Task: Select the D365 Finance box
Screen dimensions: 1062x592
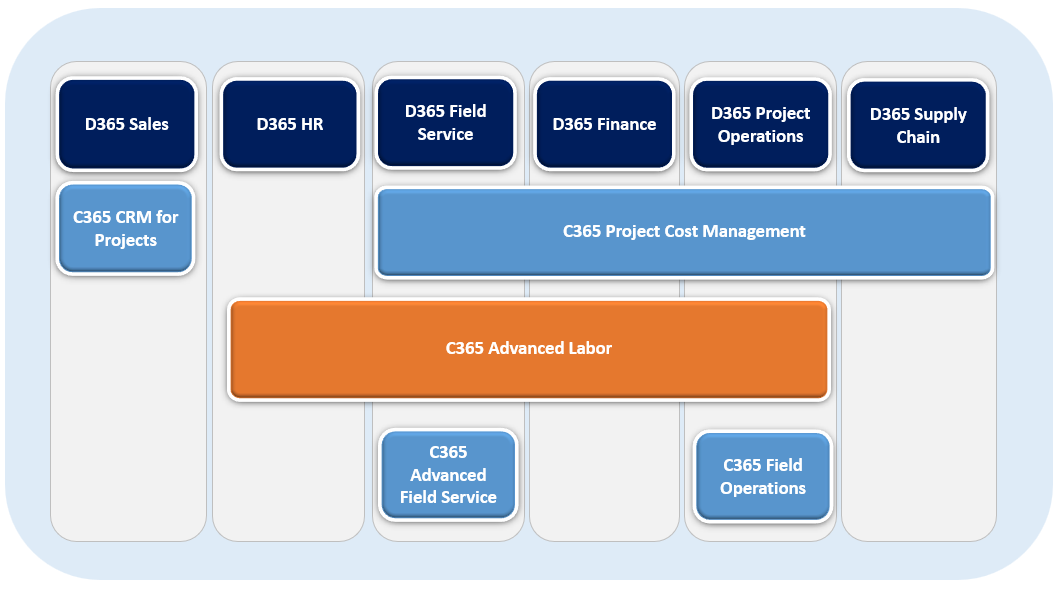Action: coord(604,125)
